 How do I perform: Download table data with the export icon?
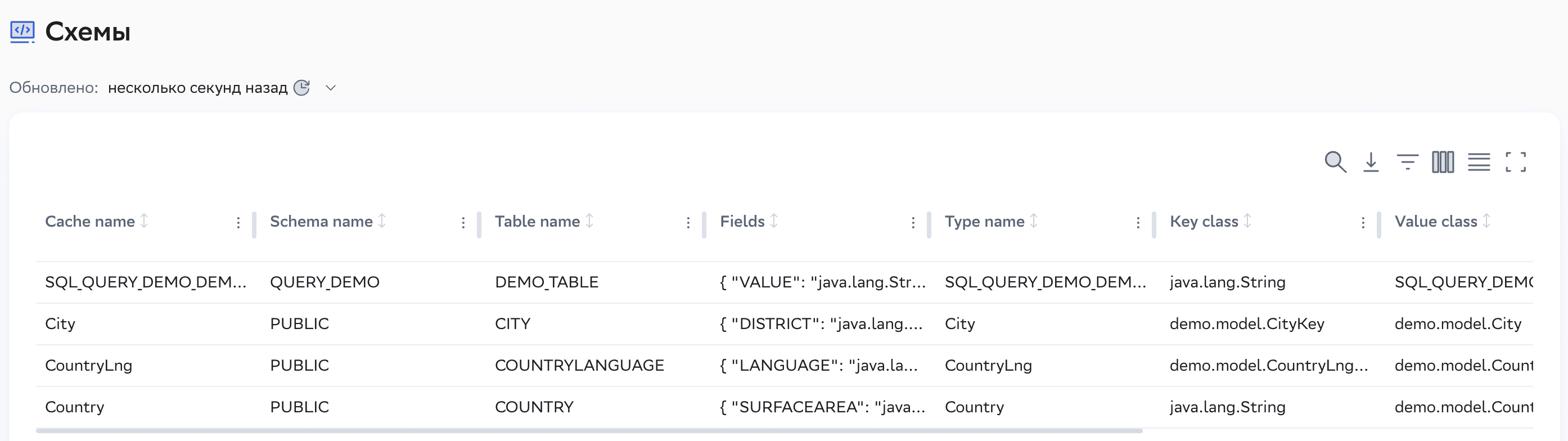(1371, 162)
